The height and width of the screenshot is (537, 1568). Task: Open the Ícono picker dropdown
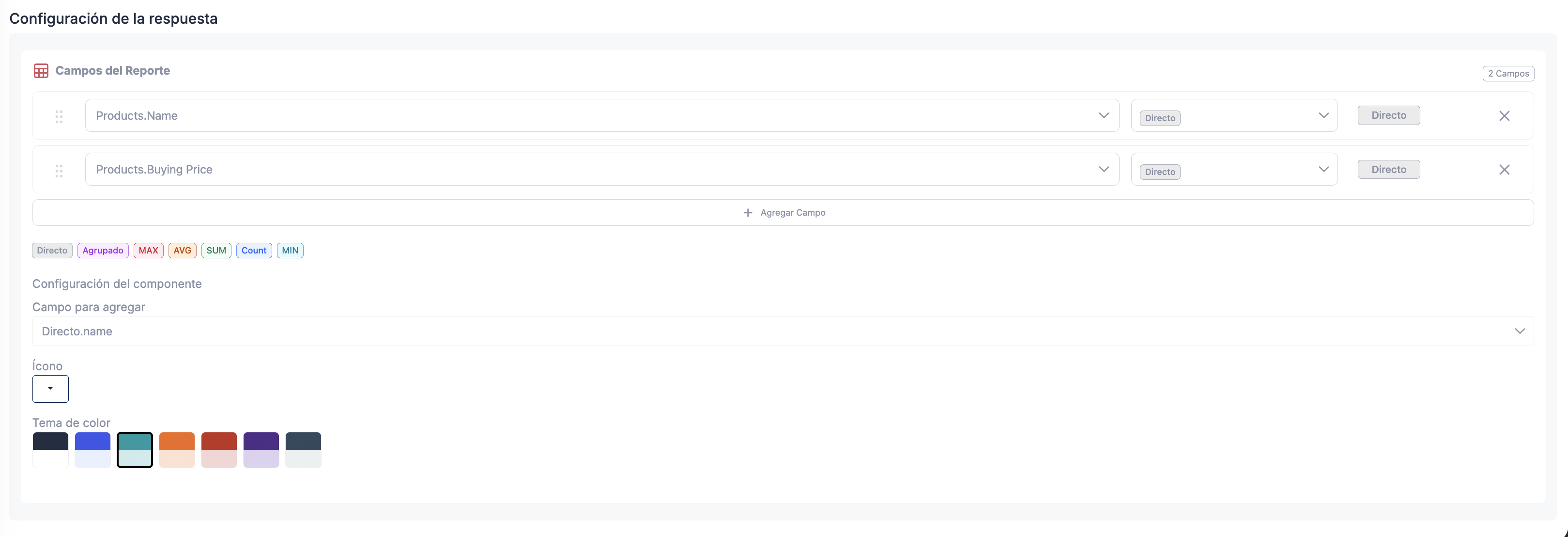click(x=50, y=388)
